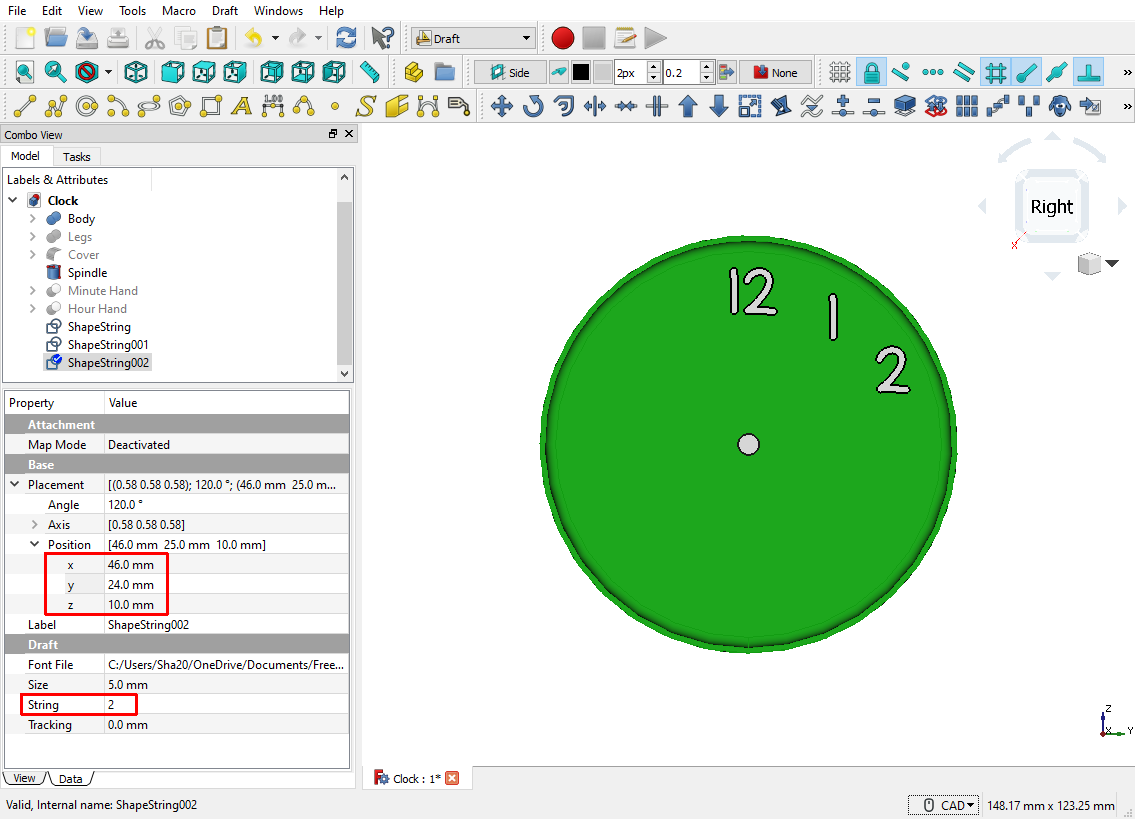Viewport: 1135px width, 819px height.
Task: Toggle snap to parallel
Action: tap(964, 72)
